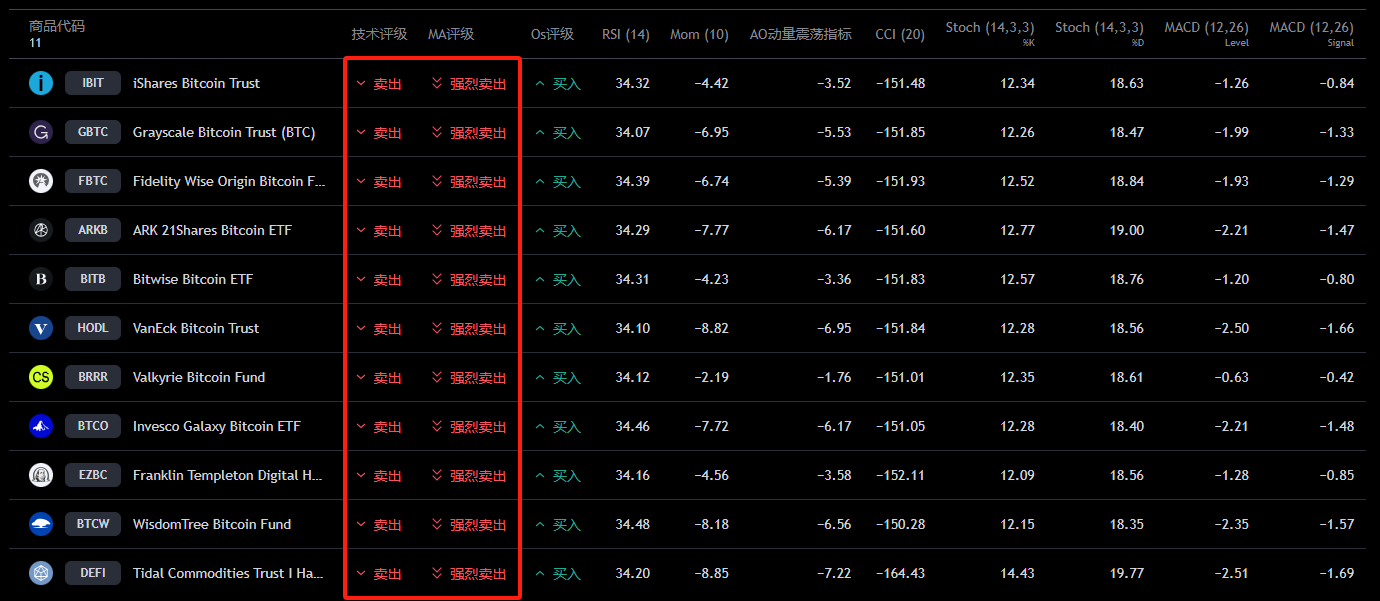The width and height of the screenshot is (1380, 601).
Task: Select the iShares Bitcoin Trust name
Action: click(x=196, y=83)
